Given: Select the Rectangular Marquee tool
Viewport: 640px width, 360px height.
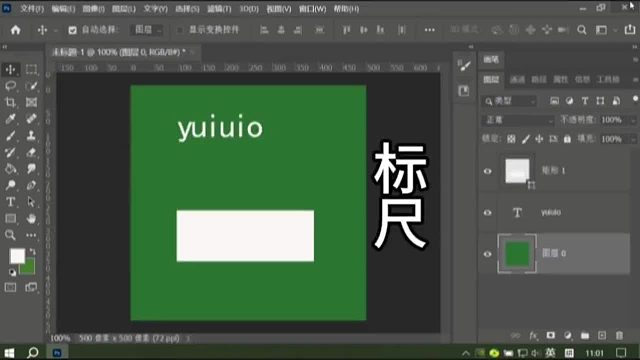Looking at the screenshot, I should click(31, 69).
